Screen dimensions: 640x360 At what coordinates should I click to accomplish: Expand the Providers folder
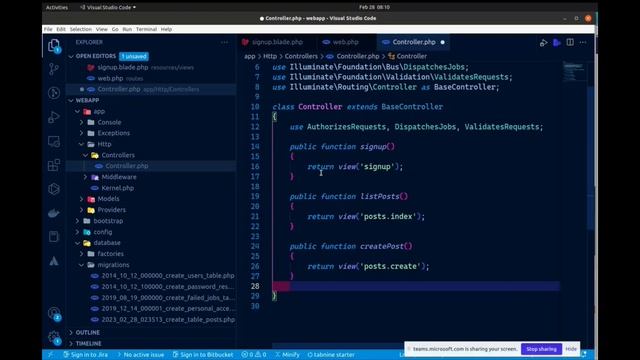[x=82, y=210]
